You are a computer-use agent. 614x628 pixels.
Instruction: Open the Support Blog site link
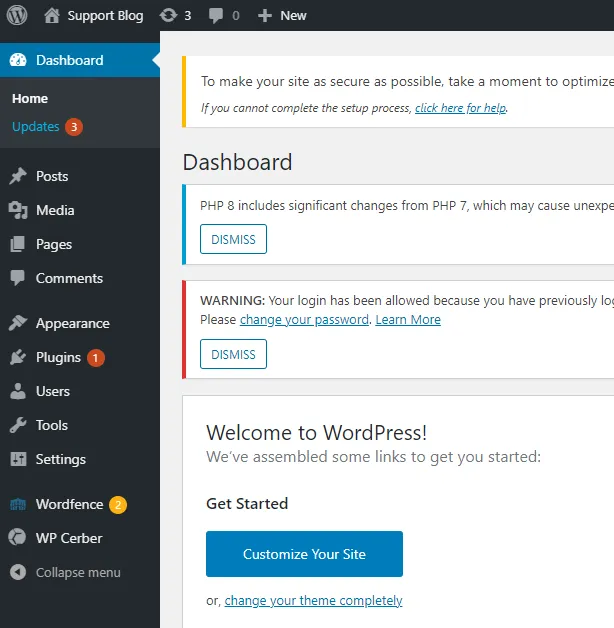tap(105, 16)
